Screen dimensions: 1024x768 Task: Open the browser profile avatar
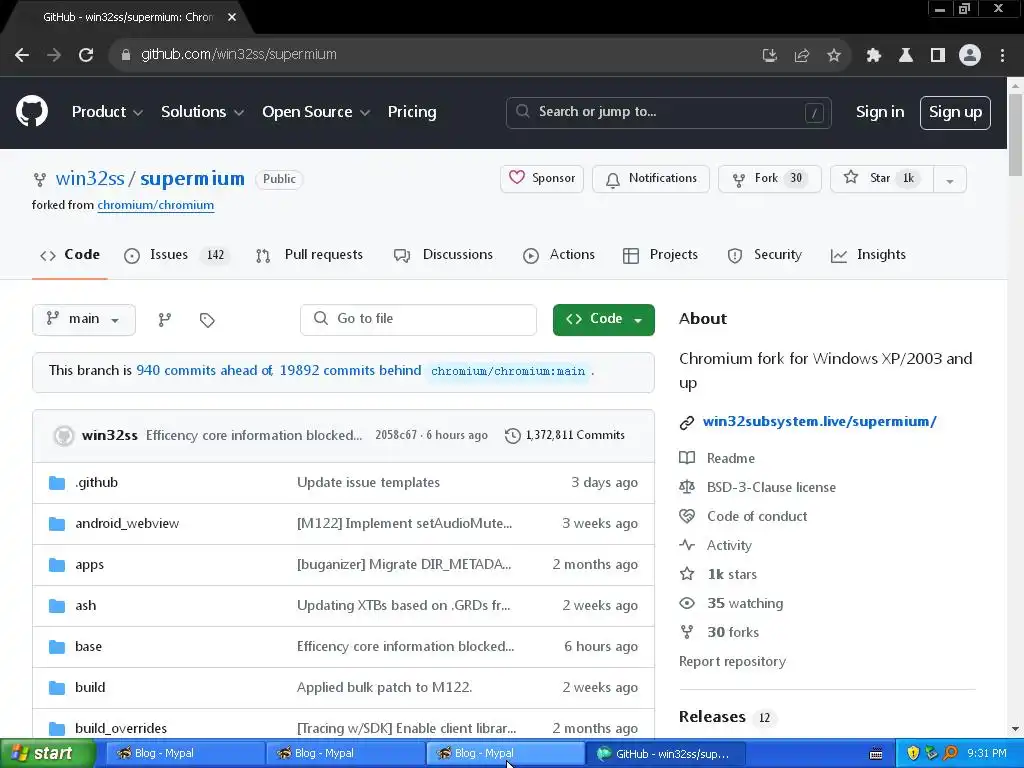[970, 56]
